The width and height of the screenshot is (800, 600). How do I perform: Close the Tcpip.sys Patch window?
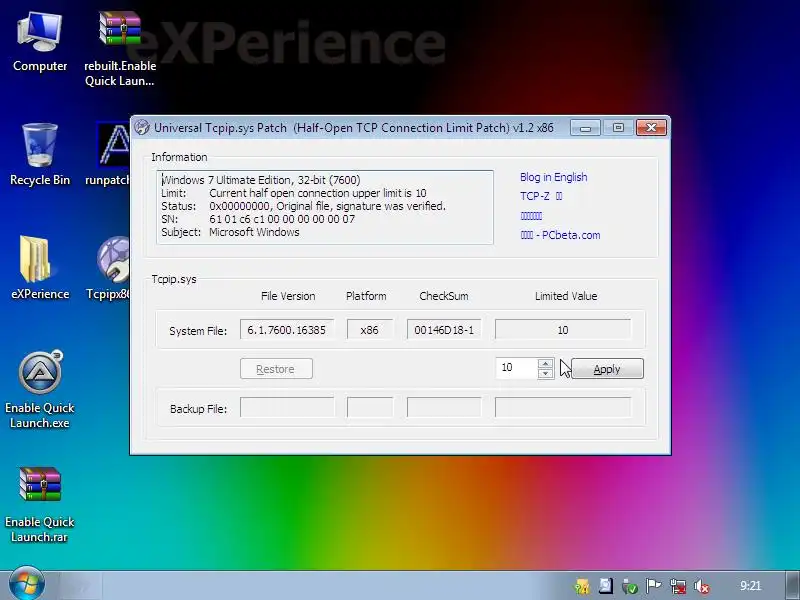click(652, 128)
